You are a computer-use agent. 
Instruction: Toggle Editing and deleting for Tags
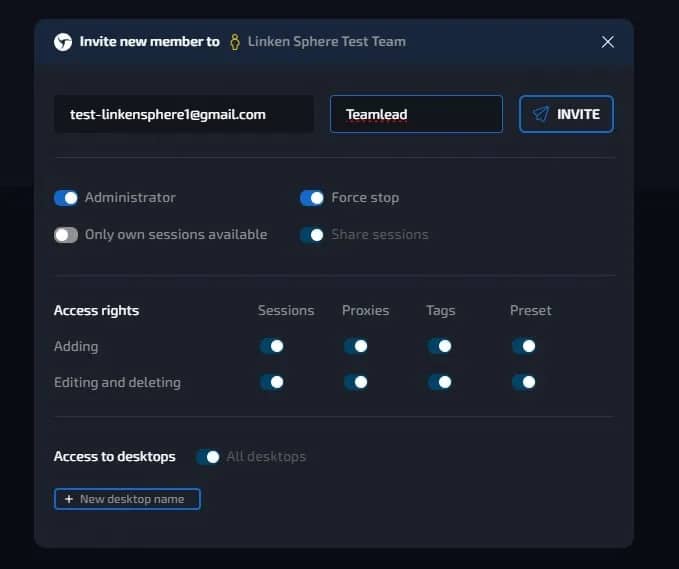[440, 382]
